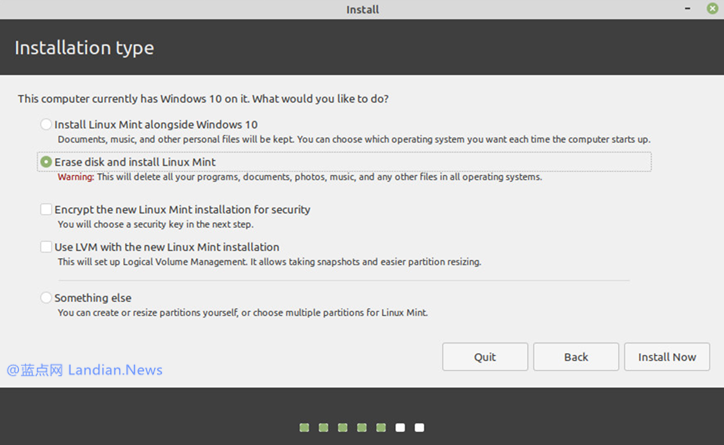Select Install Linux Mint alongside Windows 10
The height and width of the screenshot is (445, 724).
pos(46,125)
